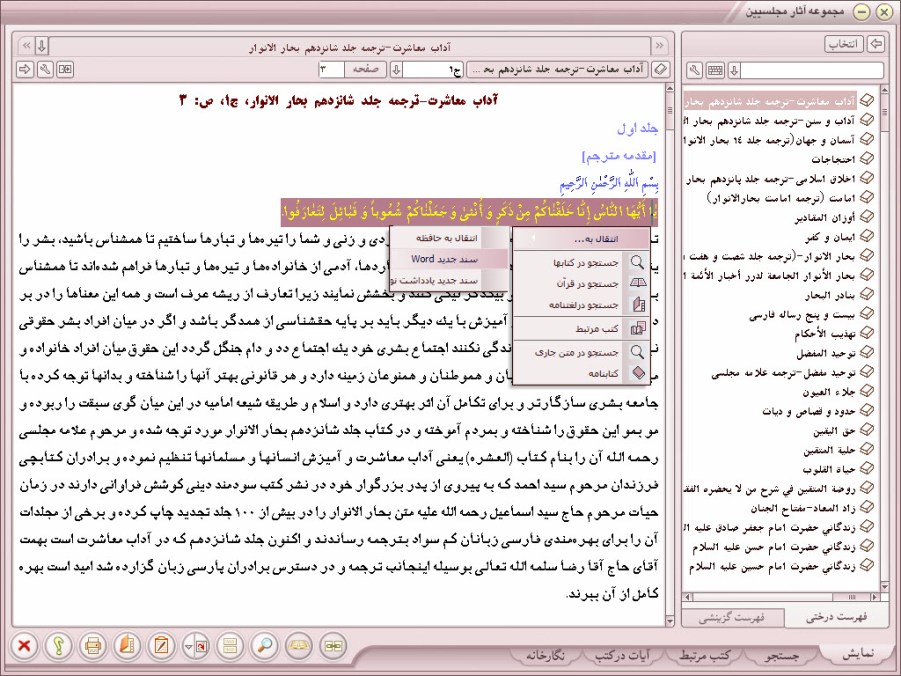Switch to the آیات درکتب bottom tab

pyautogui.click(x=622, y=654)
